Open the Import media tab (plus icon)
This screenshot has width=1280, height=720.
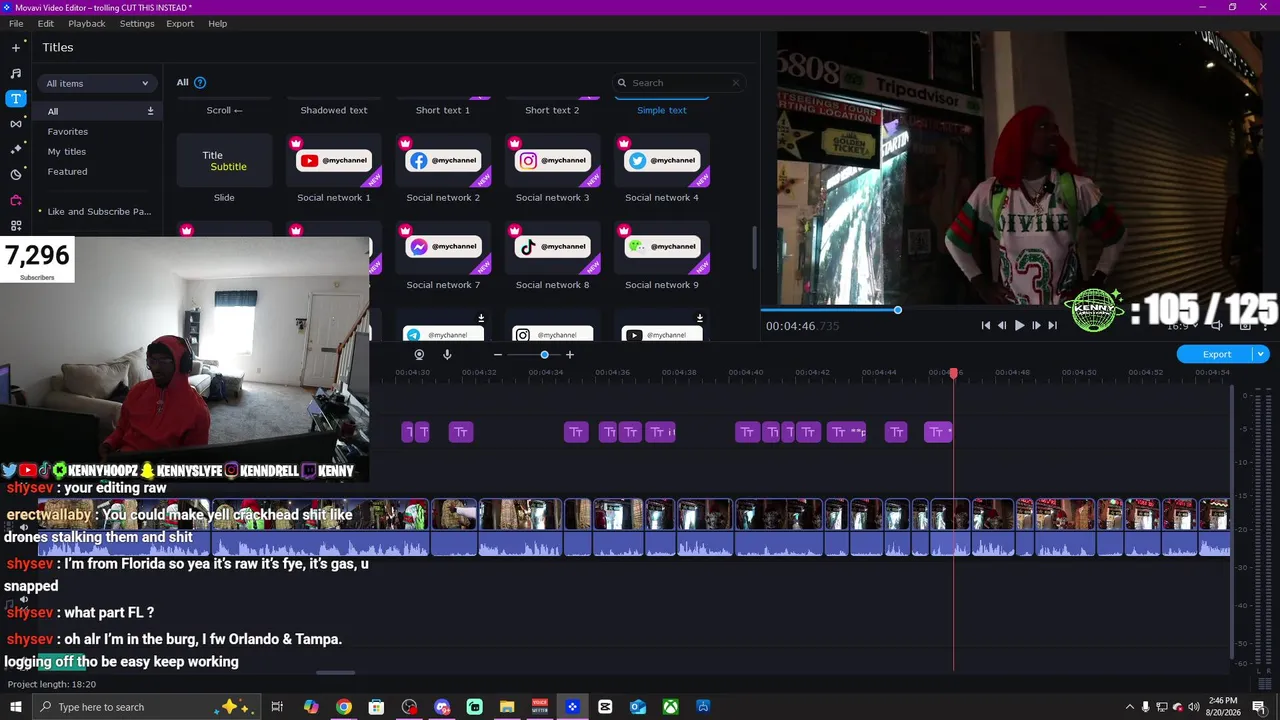[x=16, y=47]
